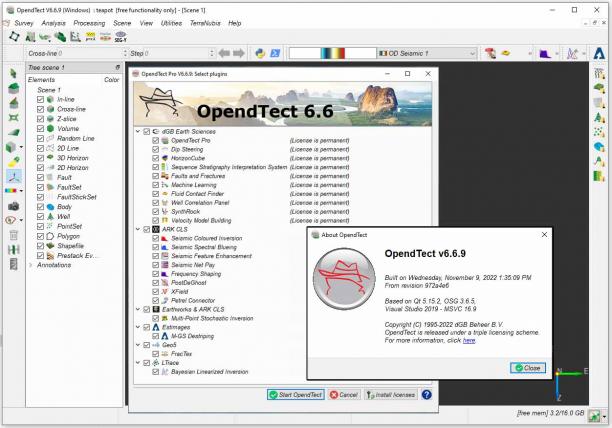Go to previous position with left arrow
612x428 pixels.
pyautogui.click(x=224, y=53)
